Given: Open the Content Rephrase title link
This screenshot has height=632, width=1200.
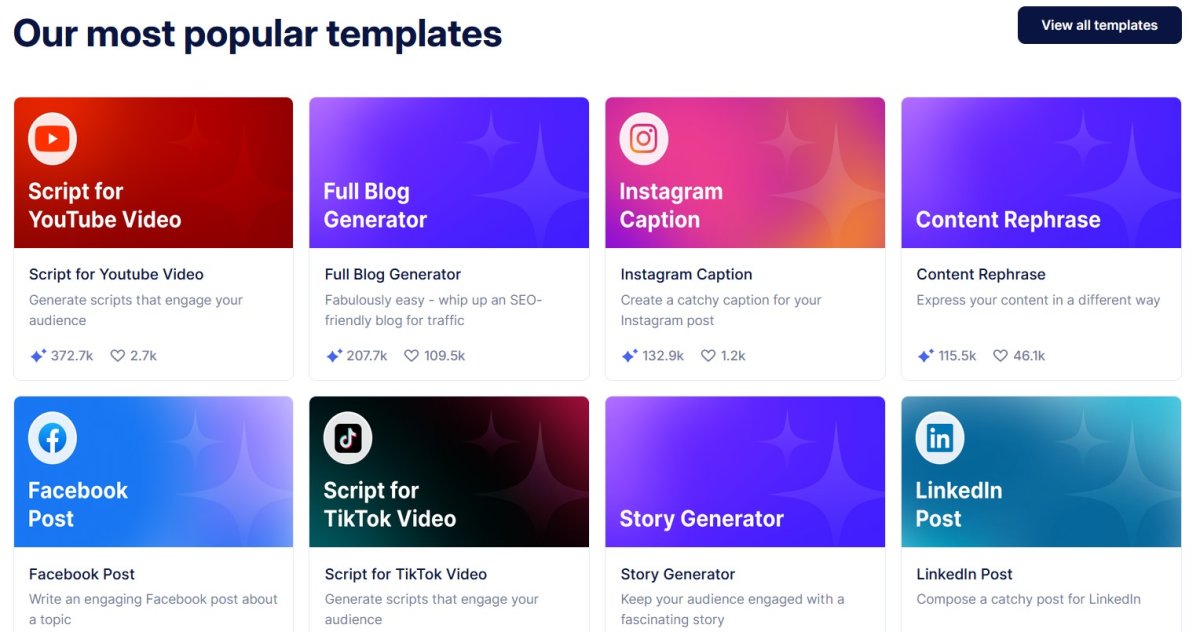Looking at the screenshot, I should coord(981,274).
